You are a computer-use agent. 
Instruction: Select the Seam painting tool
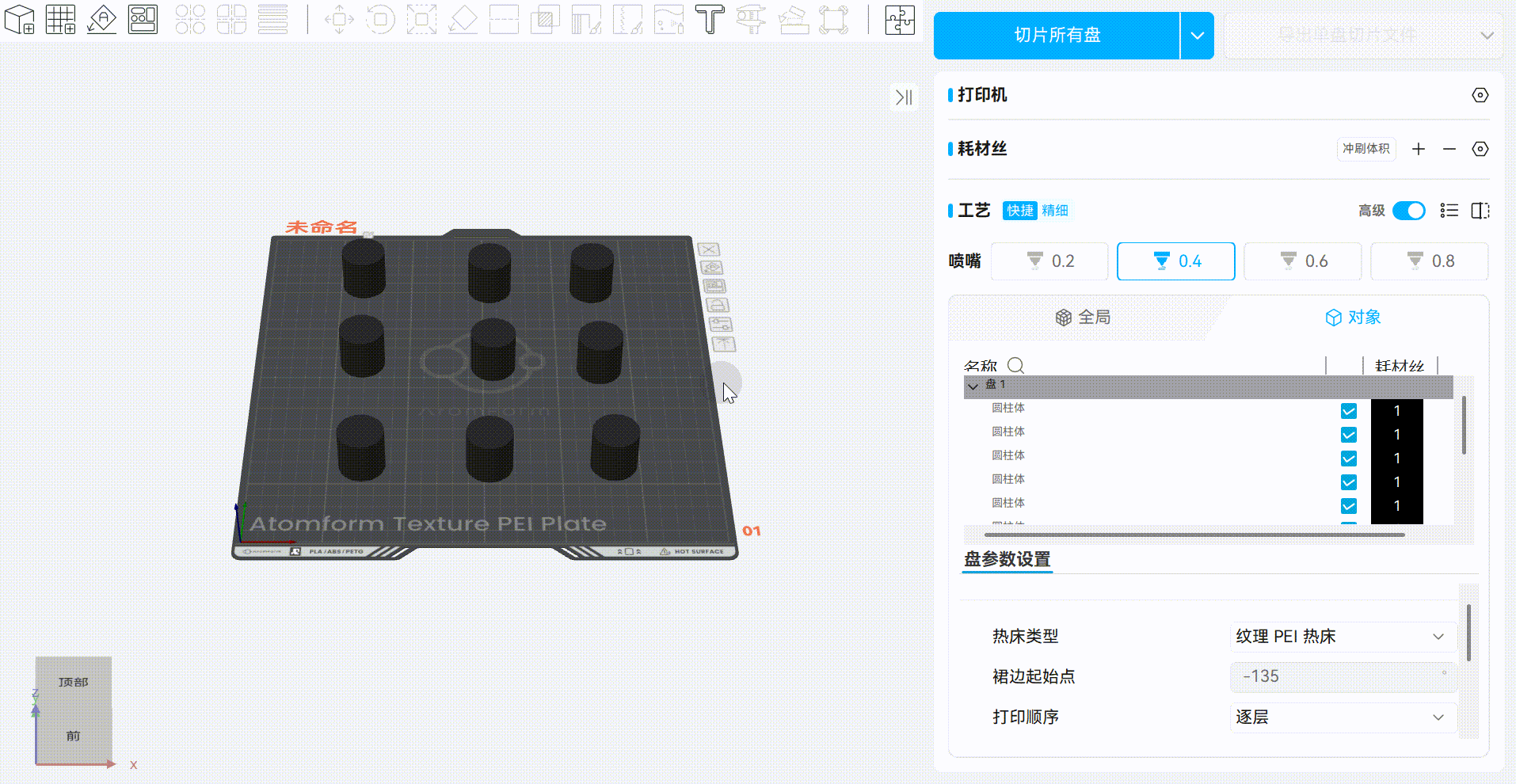point(627,19)
